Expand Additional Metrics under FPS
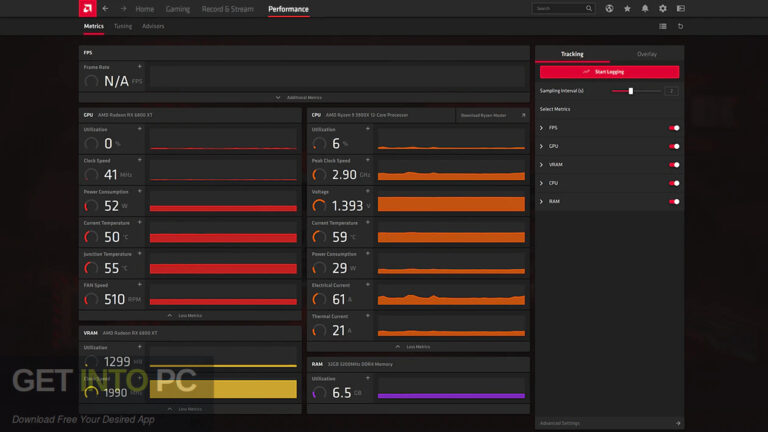 point(299,97)
